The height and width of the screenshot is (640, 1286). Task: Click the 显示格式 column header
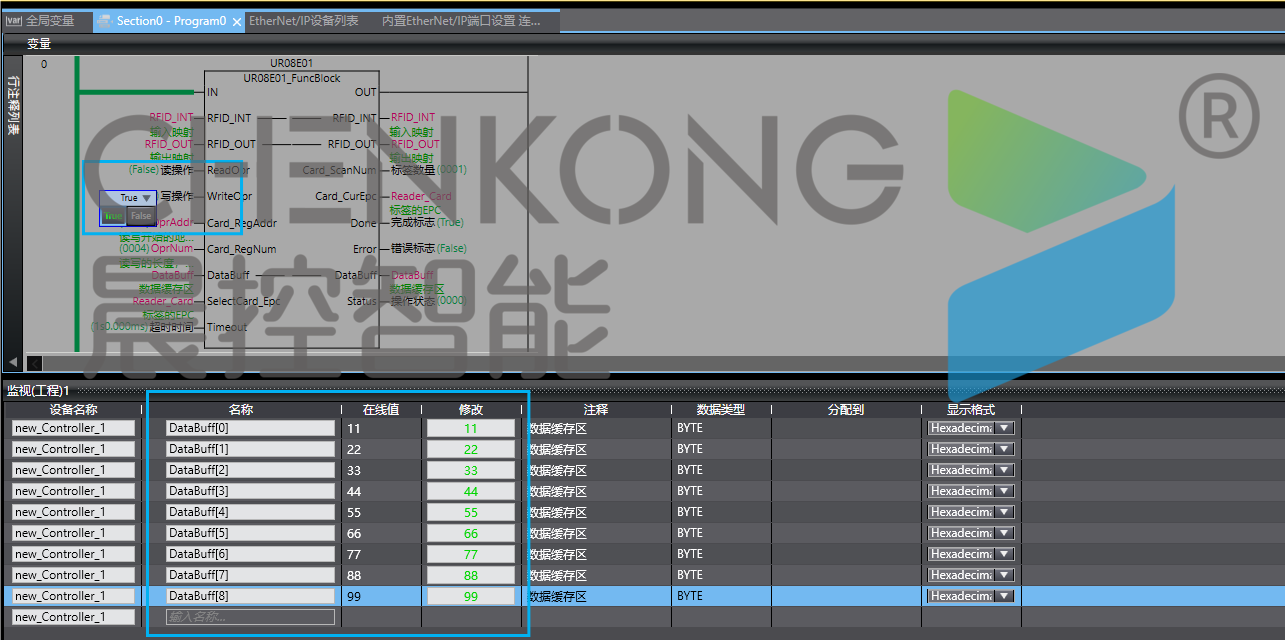[x=970, y=410]
